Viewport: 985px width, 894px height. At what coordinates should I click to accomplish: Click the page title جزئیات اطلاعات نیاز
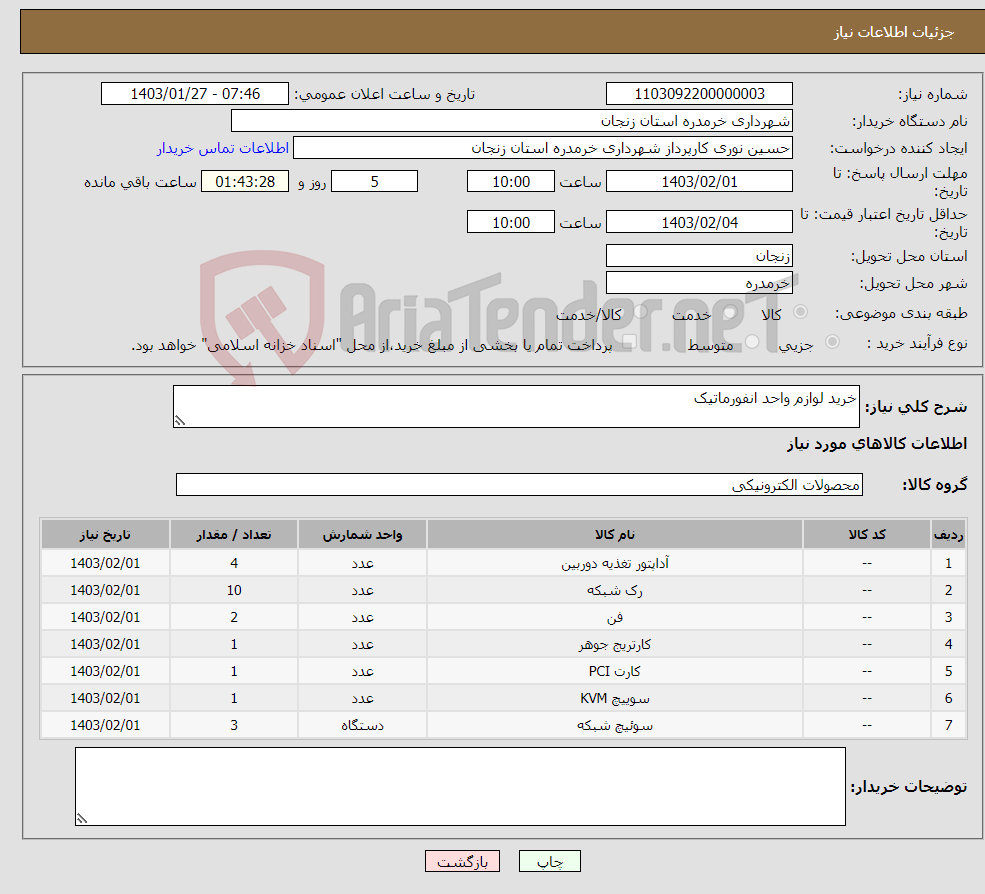[894, 32]
